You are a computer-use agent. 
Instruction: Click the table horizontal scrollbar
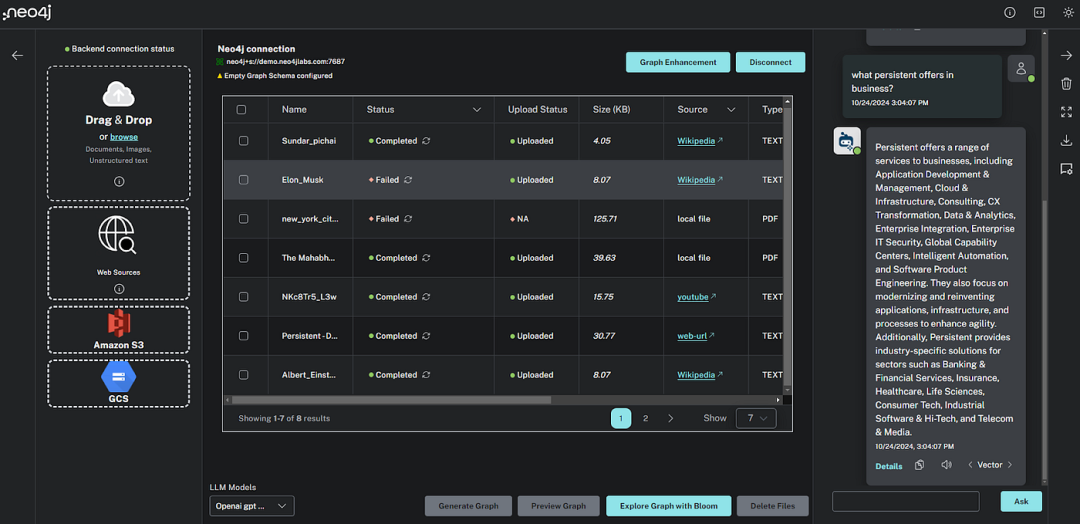click(391, 399)
